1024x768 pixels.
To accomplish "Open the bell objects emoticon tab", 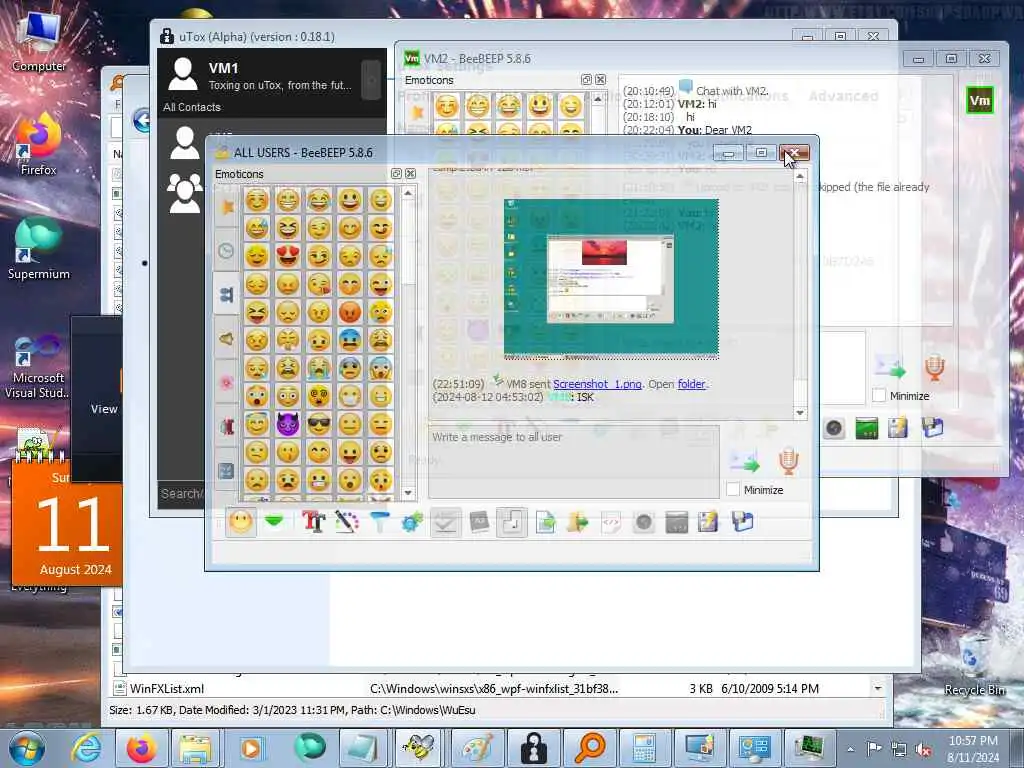I will point(227,339).
